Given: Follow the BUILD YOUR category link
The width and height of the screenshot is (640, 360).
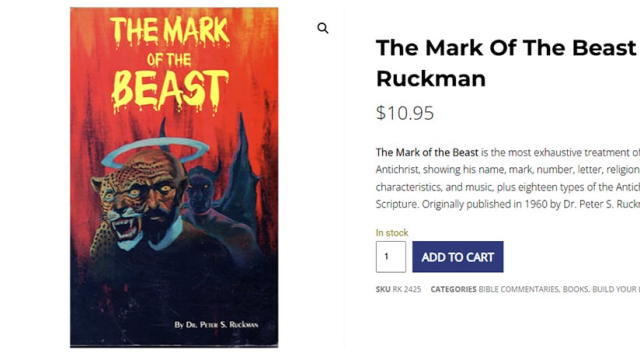Looking at the screenshot, I should tap(616, 289).
